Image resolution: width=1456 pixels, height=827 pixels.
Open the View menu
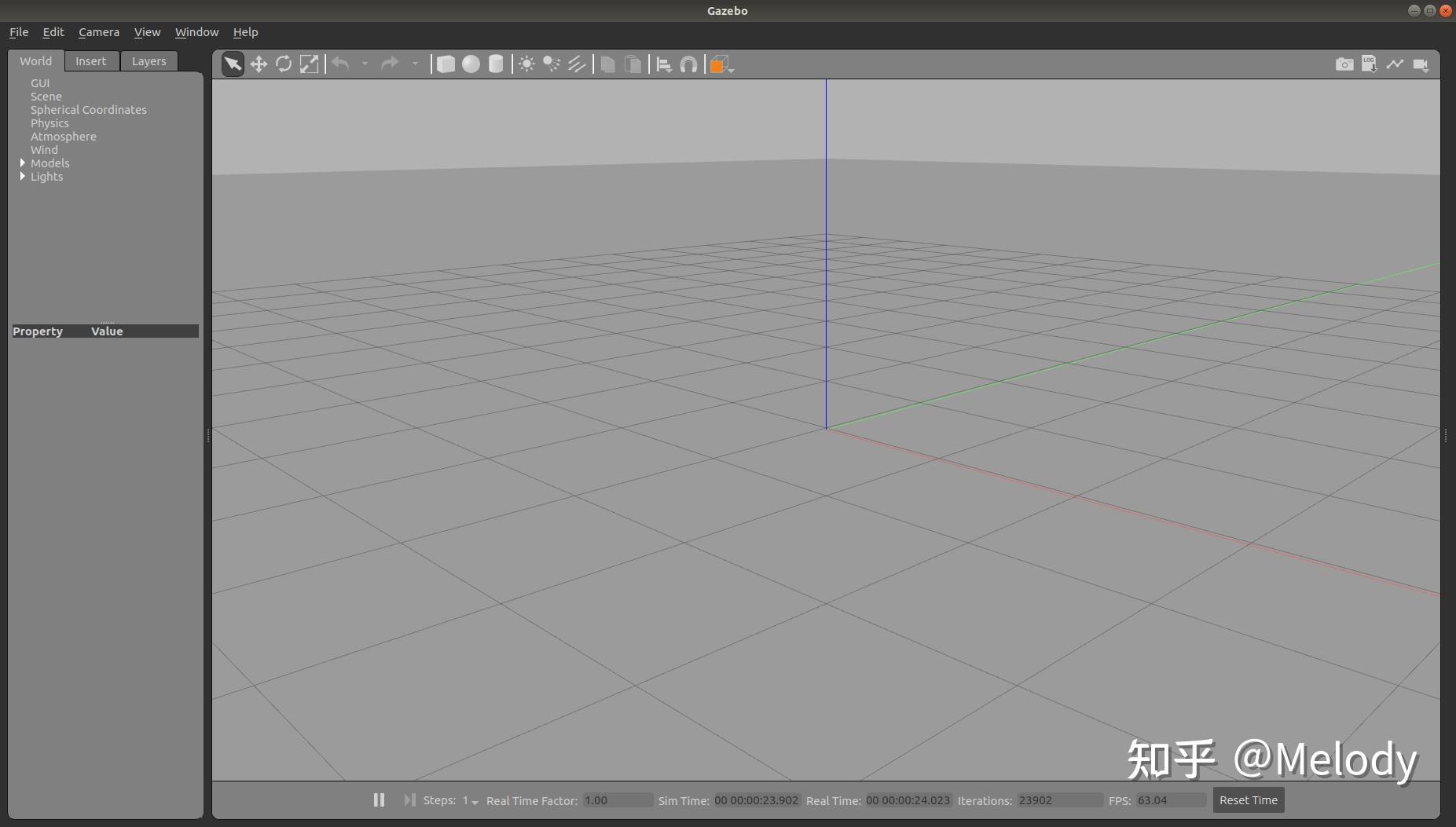[x=147, y=32]
